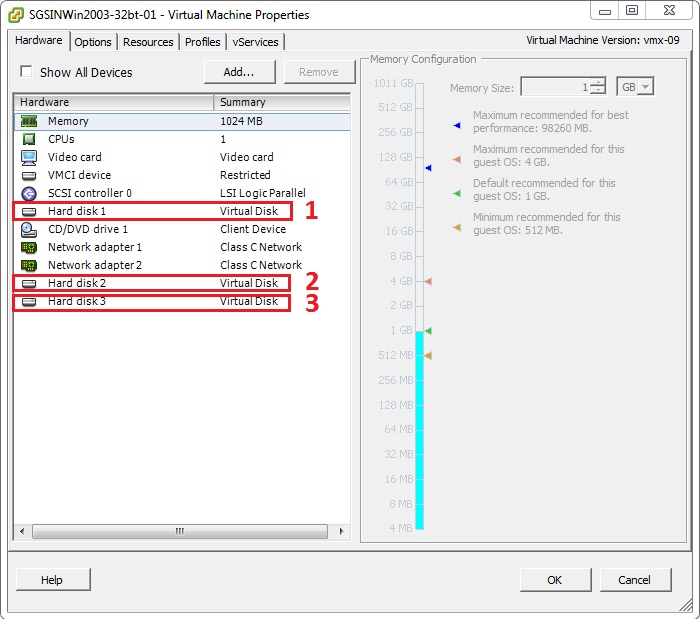Viewport: 700px width, 619px height.
Task: Click the Network adapter 2 icon
Action: (29, 266)
